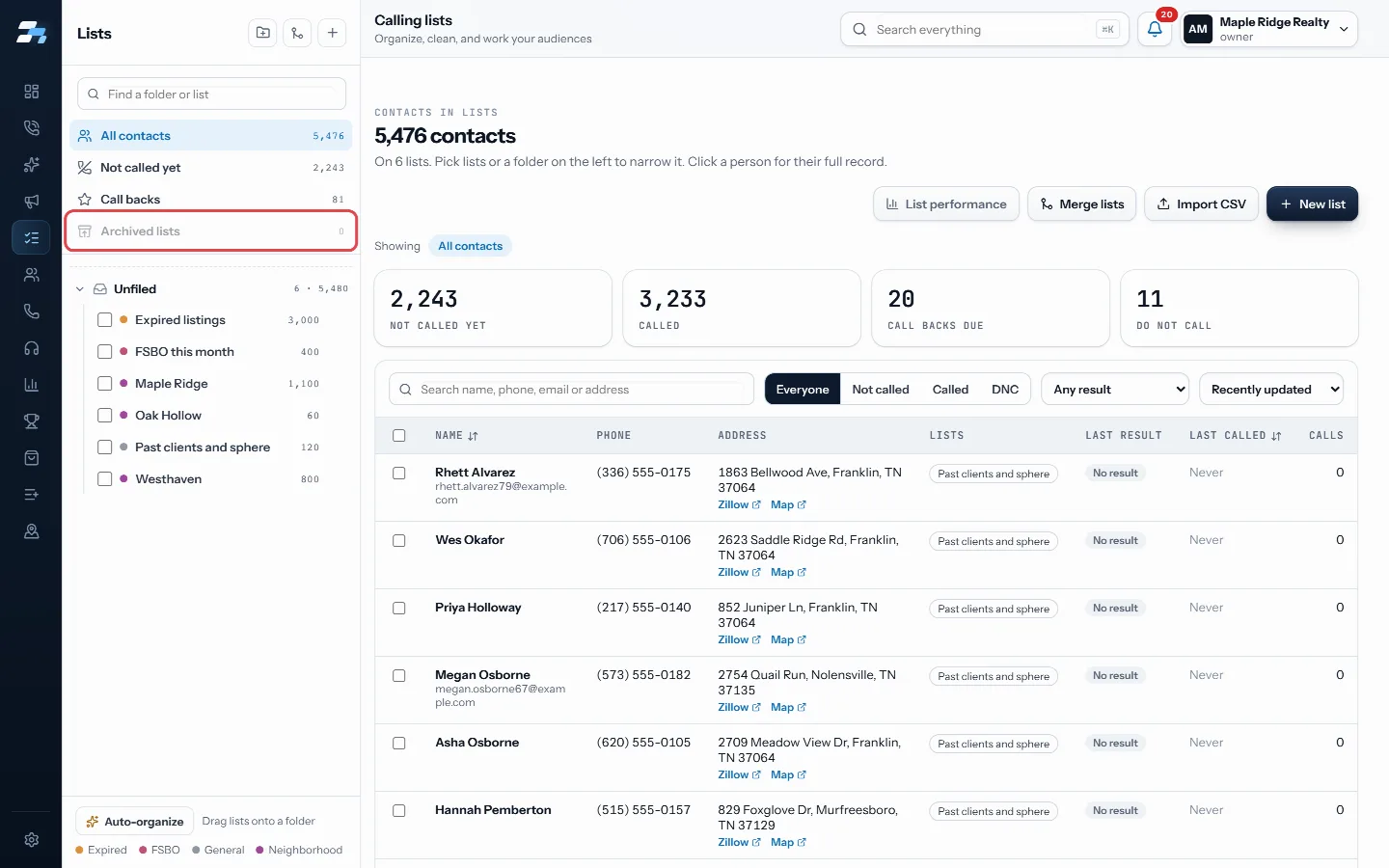Check the Expired listings list checkbox
This screenshot has width=1389, height=868.
105,320
